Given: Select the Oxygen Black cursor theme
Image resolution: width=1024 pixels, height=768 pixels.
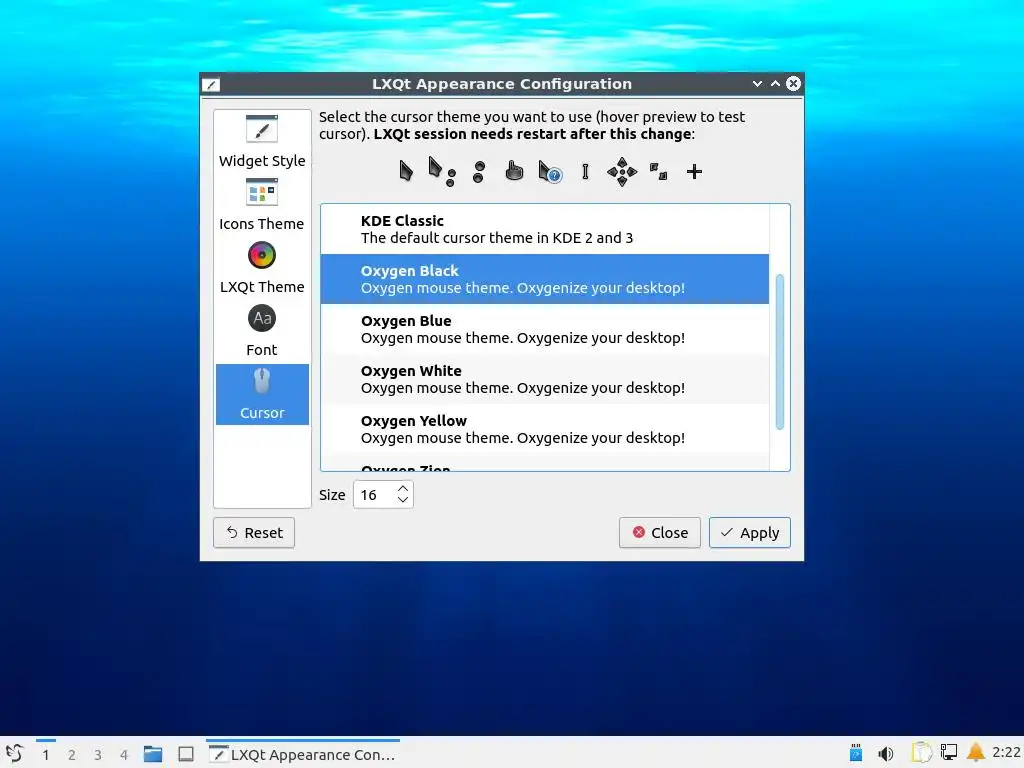Looking at the screenshot, I should 545,279.
